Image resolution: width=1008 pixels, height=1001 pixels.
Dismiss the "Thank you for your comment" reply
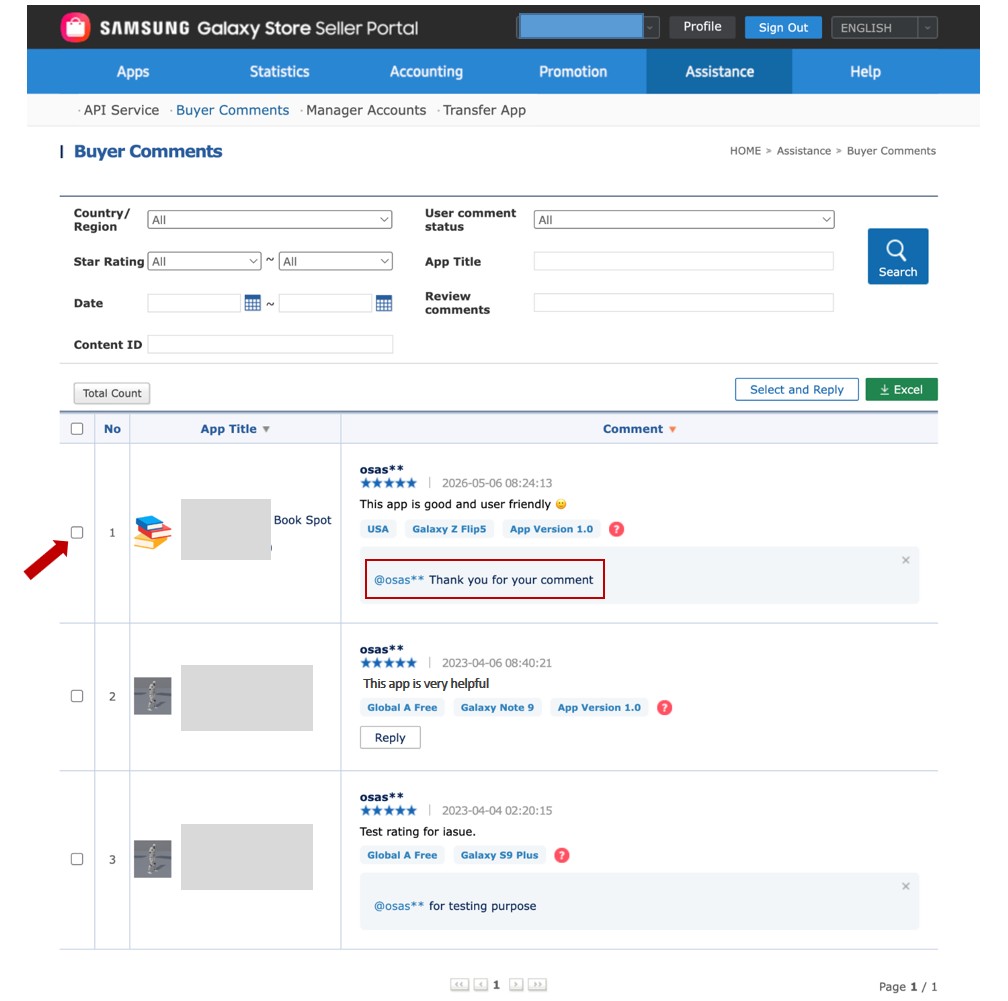point(905,560)
